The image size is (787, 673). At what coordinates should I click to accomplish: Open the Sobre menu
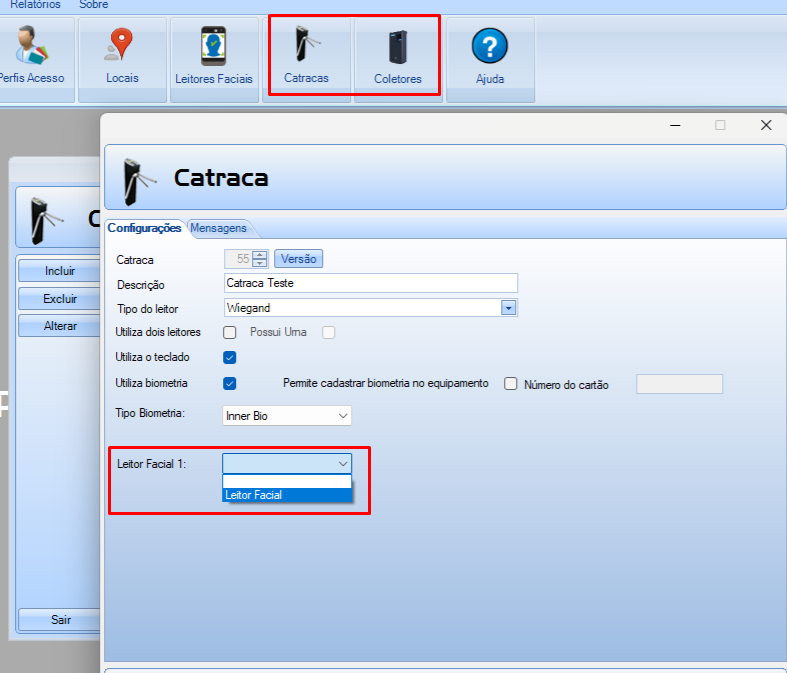tap(94, 5)
